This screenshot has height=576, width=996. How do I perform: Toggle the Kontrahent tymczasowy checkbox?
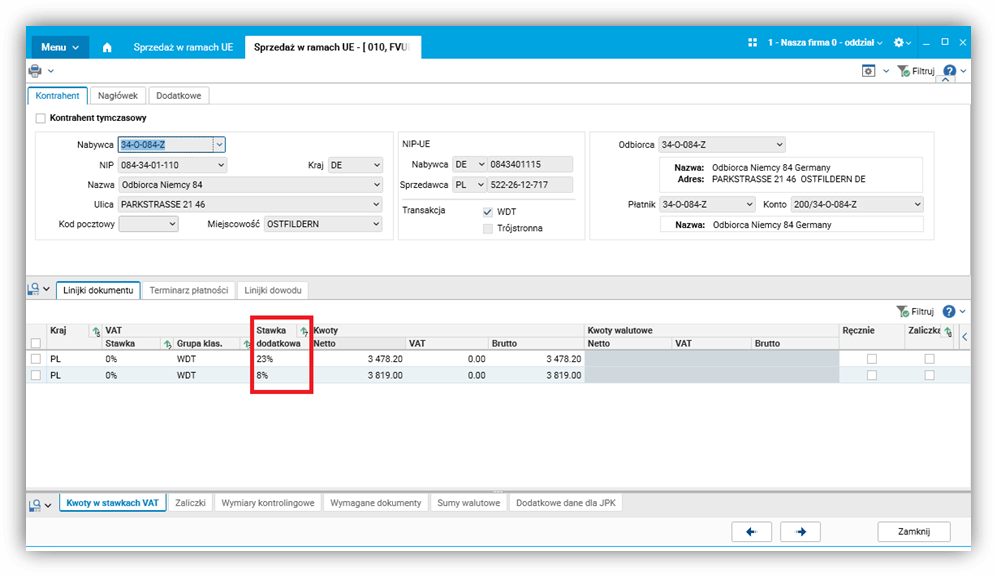[x=41, y=118]
